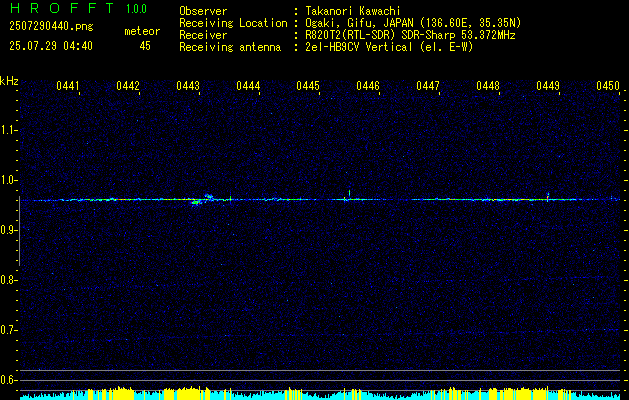Click the 0445 time axis label
This screenshot has width=629, height=400.
pos(308,86)
